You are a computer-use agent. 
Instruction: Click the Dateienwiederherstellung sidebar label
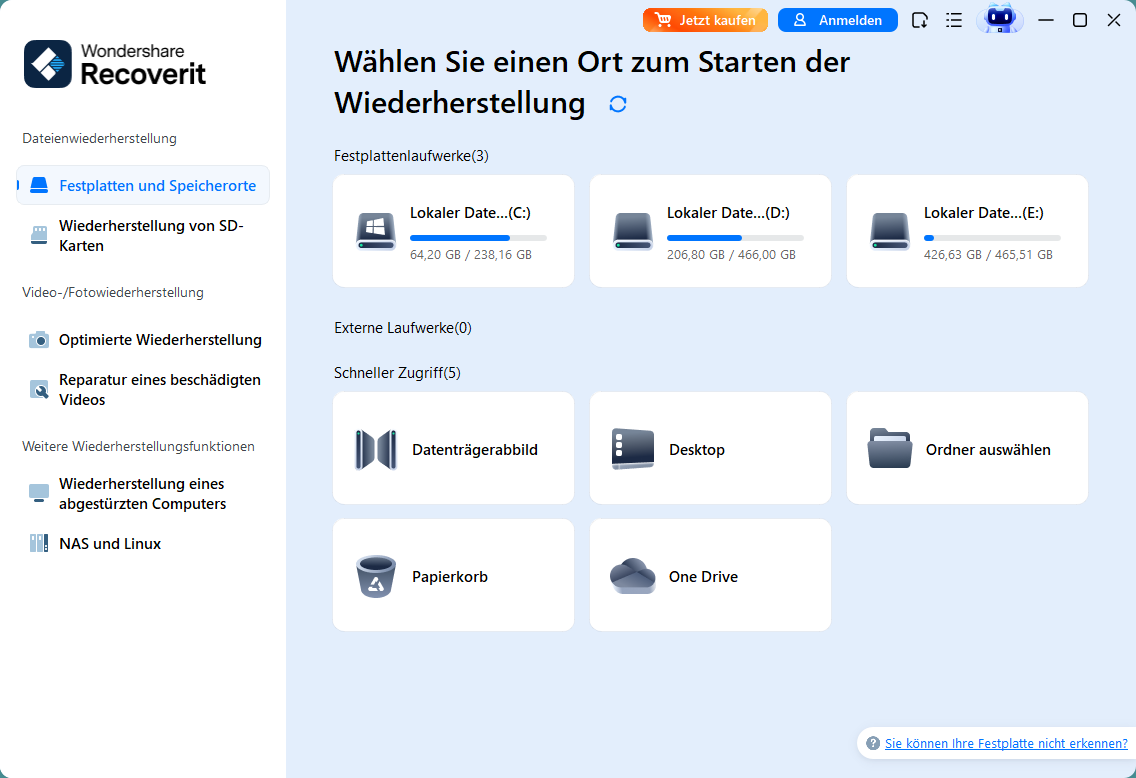click(x=99, y=138)
